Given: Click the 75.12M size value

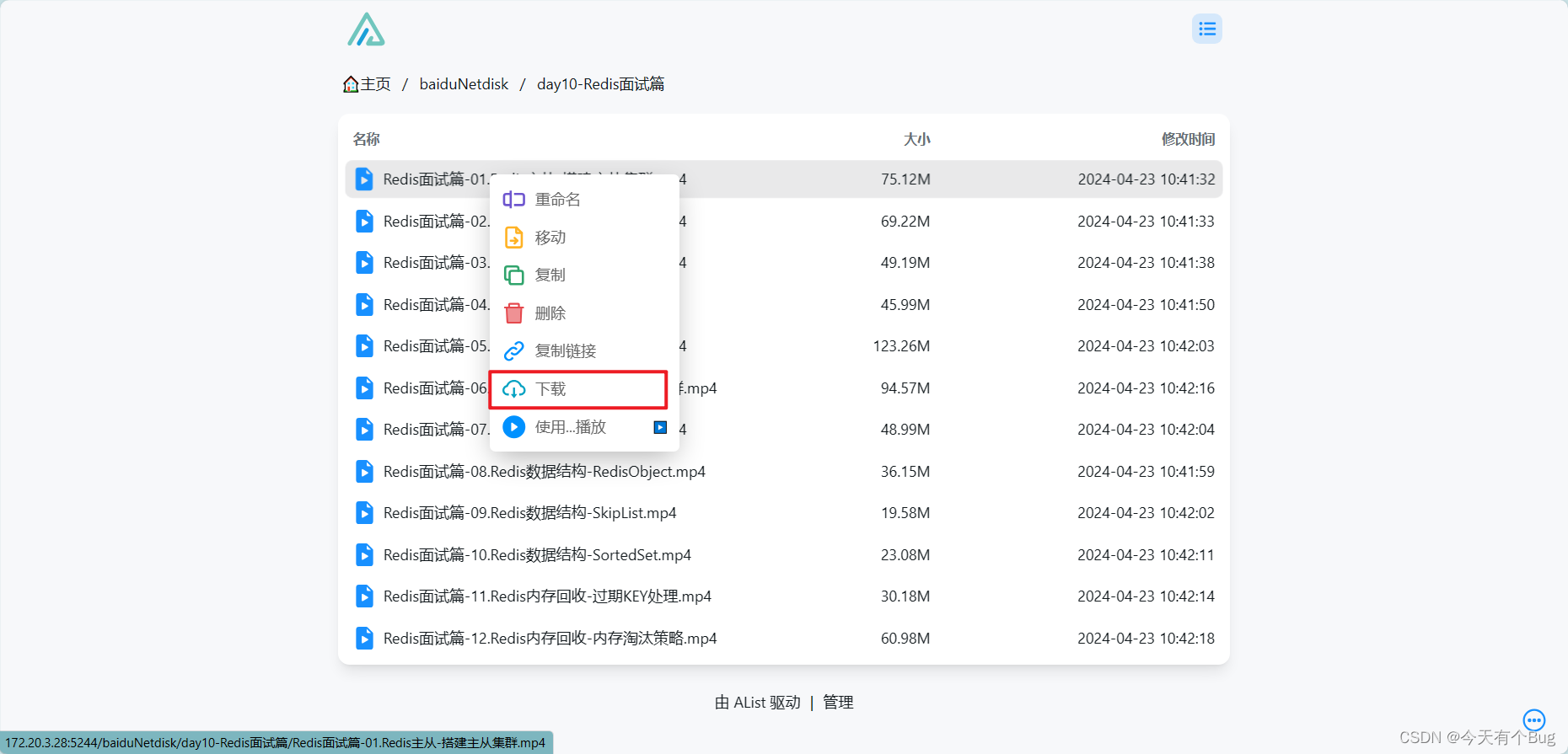Looking at the screenshot, I should [905, 179].
